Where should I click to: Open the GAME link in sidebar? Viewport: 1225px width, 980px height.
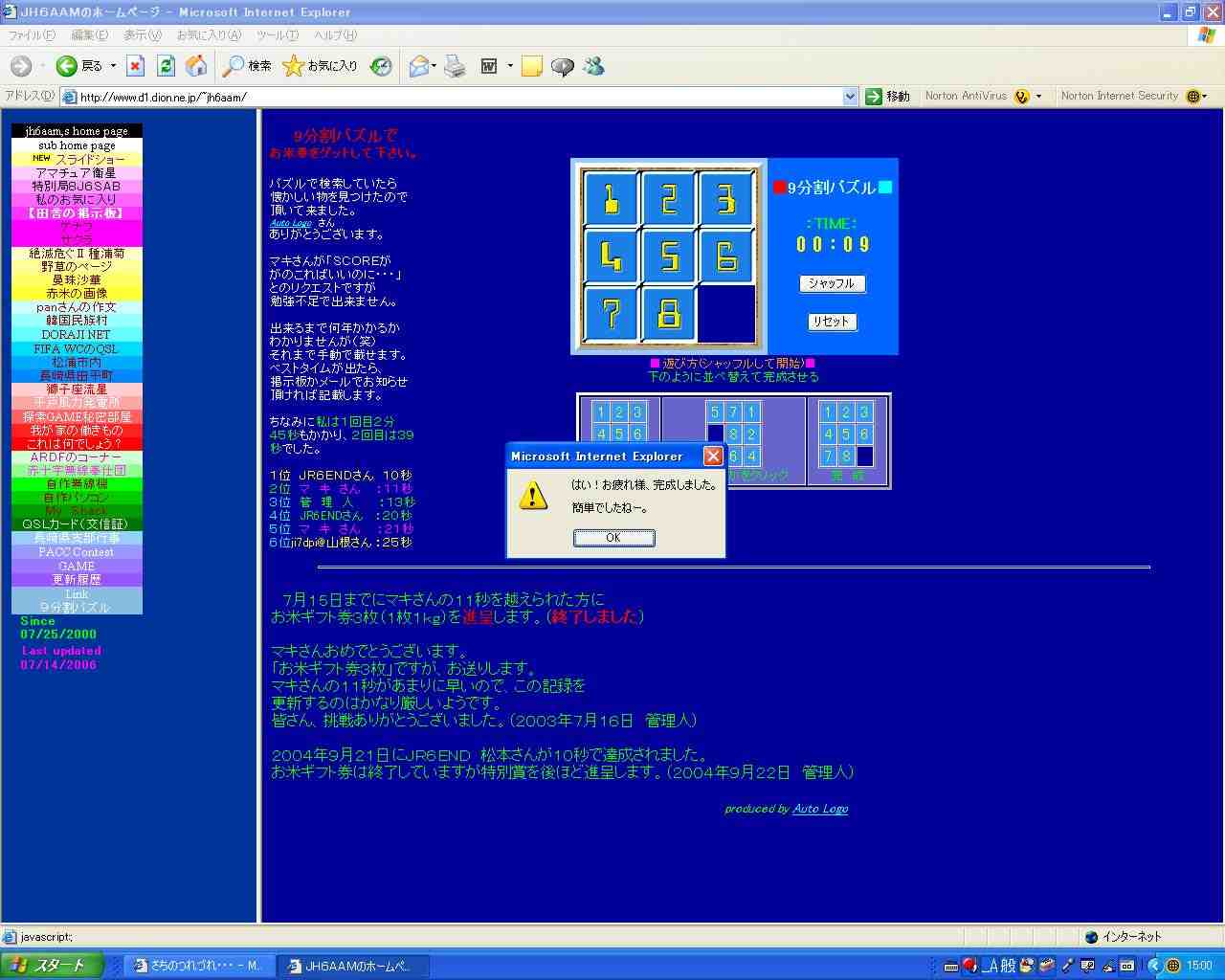pos(77,566)
